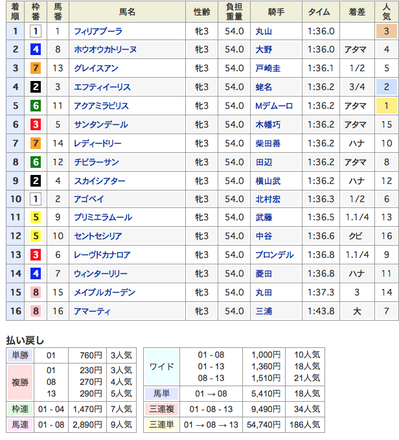The width and height of the screenshot is (399, 440).
Task: Open horse link レディードリー
Action: click(x=98, y=144)
